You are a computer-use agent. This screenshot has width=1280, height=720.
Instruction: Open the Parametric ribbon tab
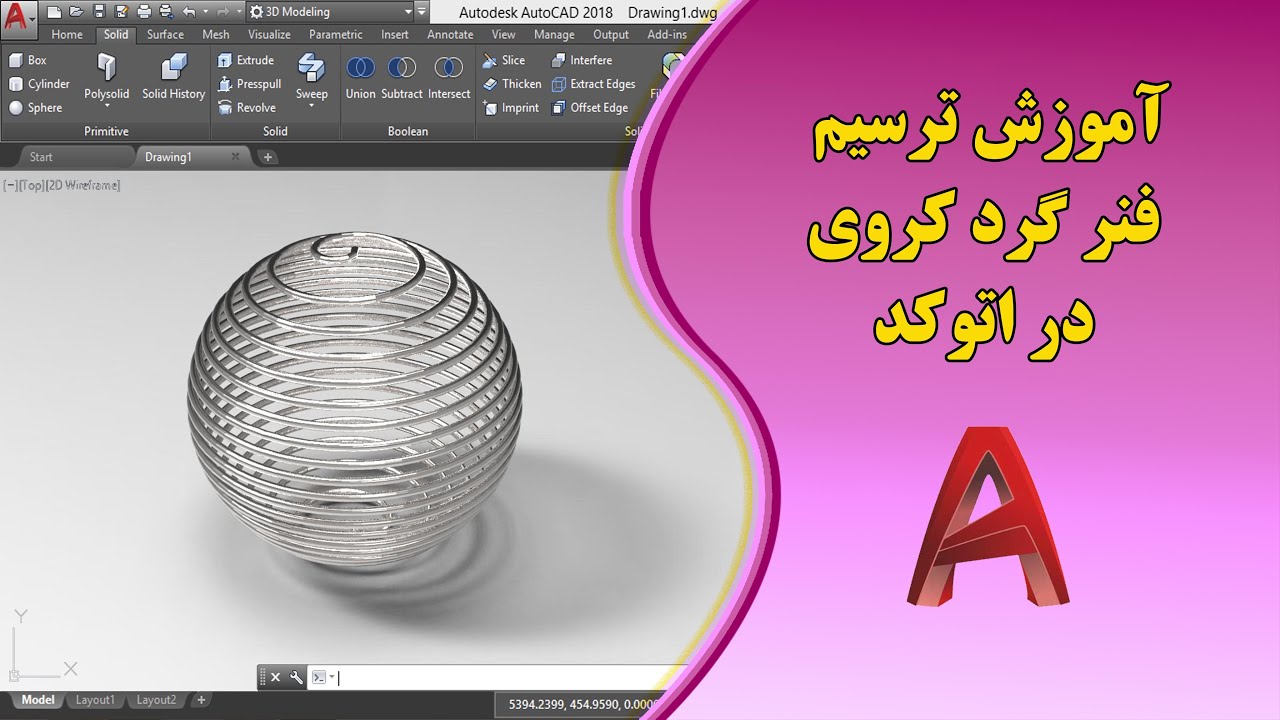(336, 34)
